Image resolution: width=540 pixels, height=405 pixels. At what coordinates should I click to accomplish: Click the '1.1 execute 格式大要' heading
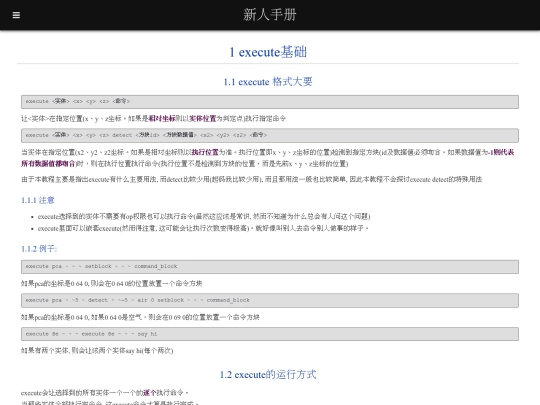tap(268, 82)
